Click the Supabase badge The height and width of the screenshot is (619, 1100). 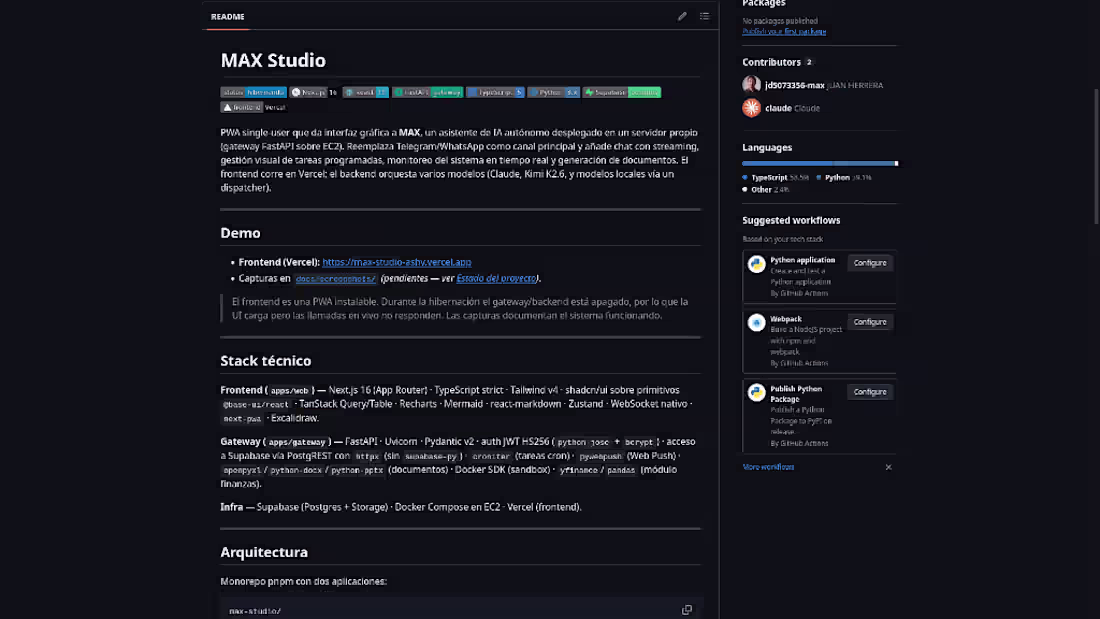(x=622, y=92)
